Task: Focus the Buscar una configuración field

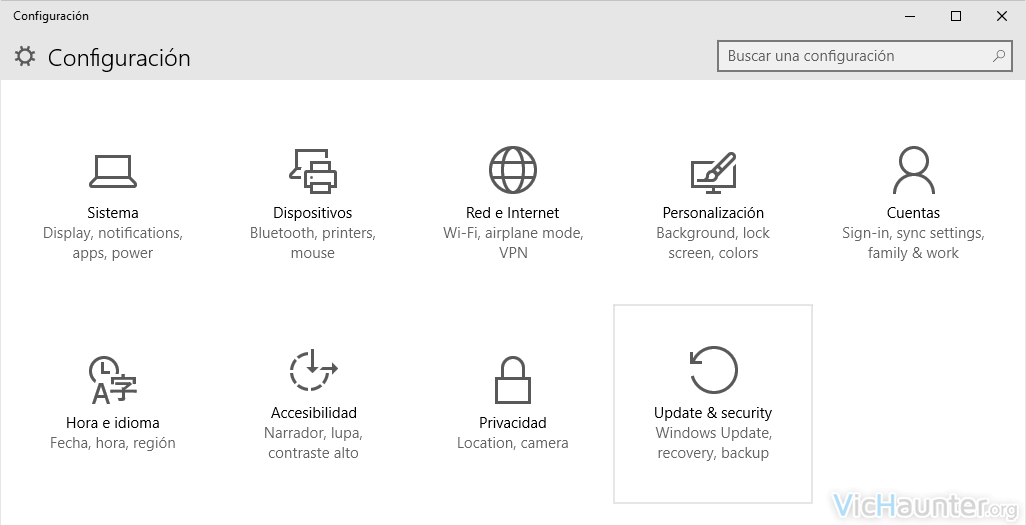Action: (864, 56)
